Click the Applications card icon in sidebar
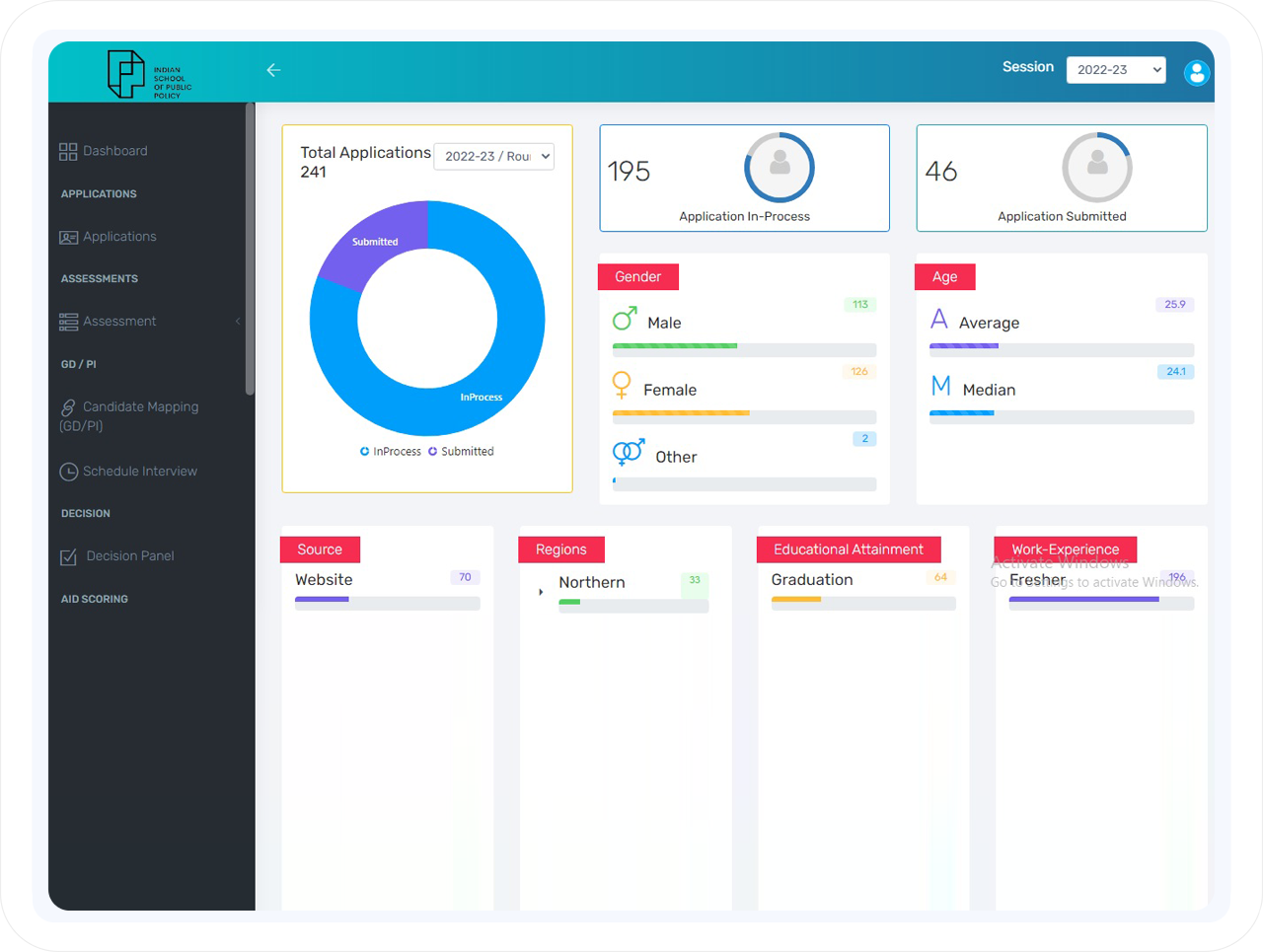The width and height of the screenshot is (1263, 952). point(68,238)
